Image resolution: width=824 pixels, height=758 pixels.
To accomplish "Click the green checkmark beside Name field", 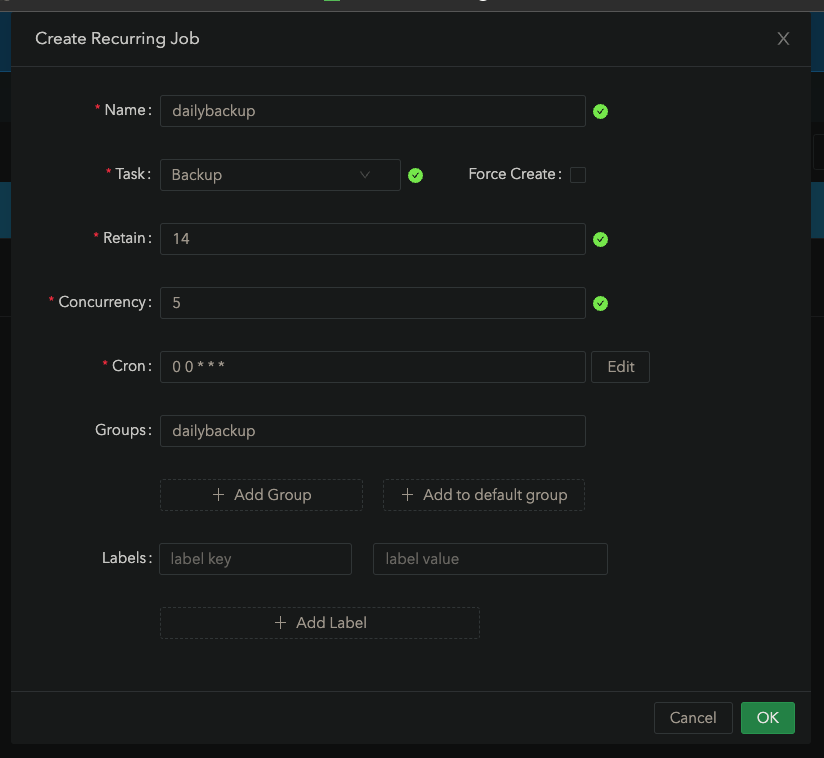I will [600, 111].
